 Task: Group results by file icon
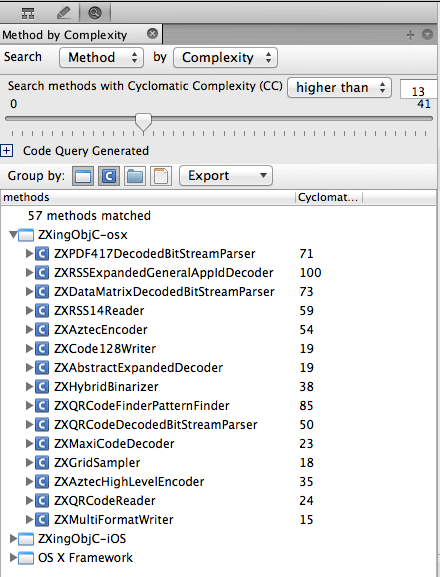(161, 176)
